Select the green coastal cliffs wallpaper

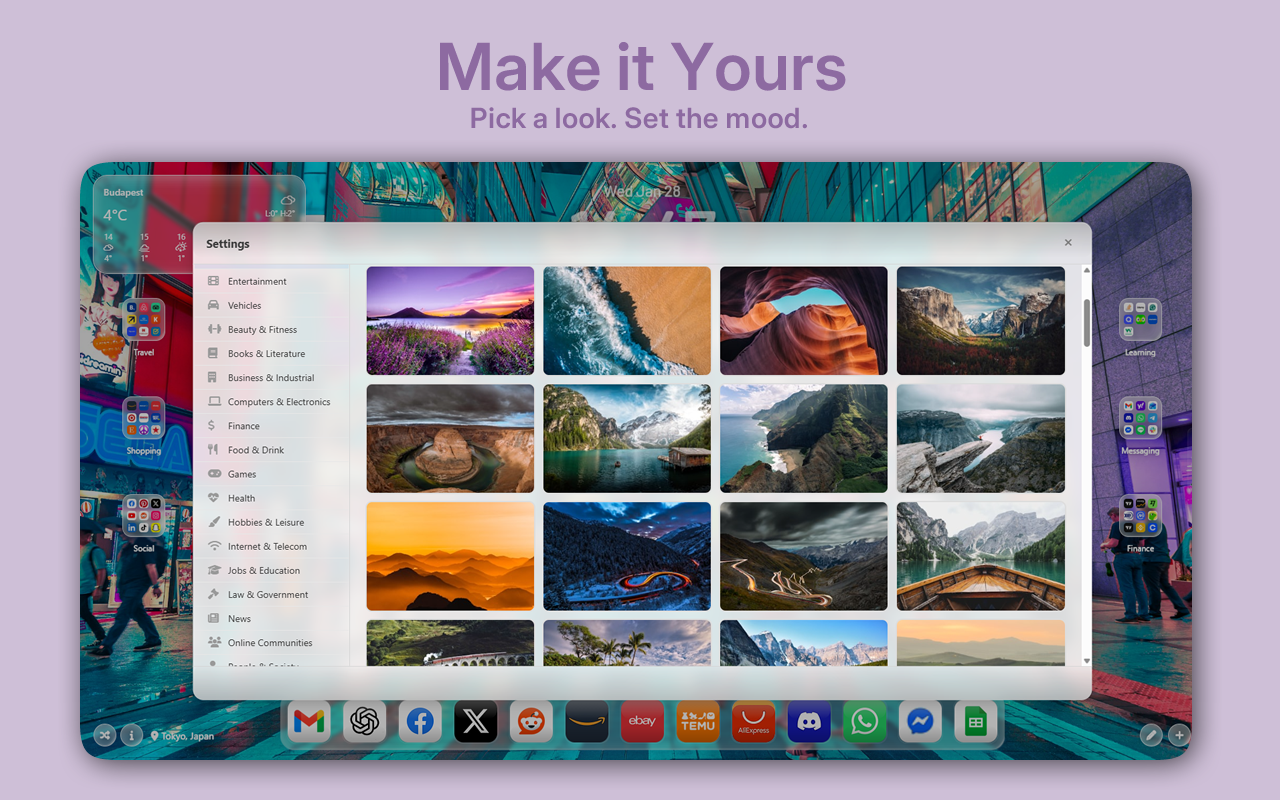804,439
